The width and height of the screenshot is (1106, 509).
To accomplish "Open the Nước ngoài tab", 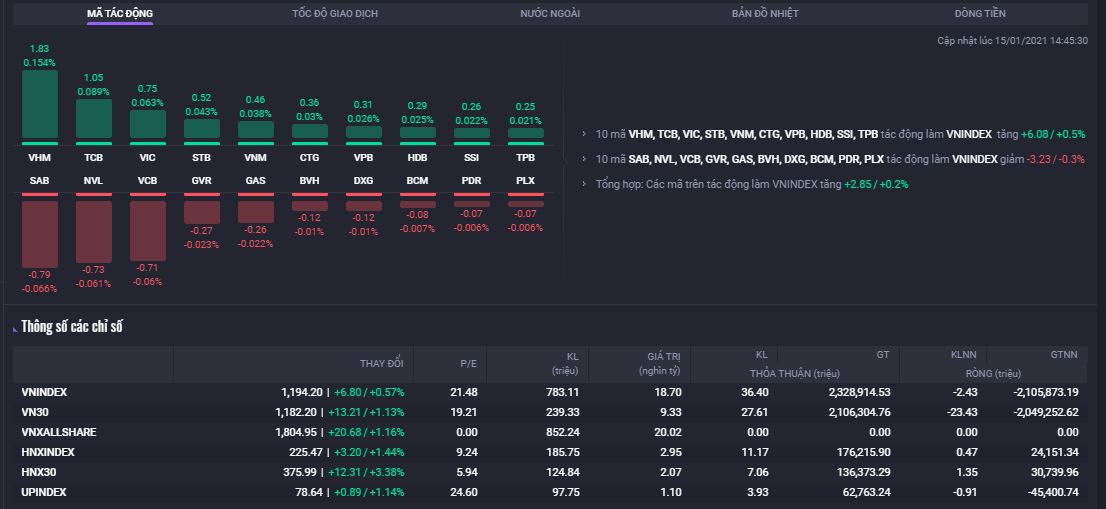I will 550,14.
